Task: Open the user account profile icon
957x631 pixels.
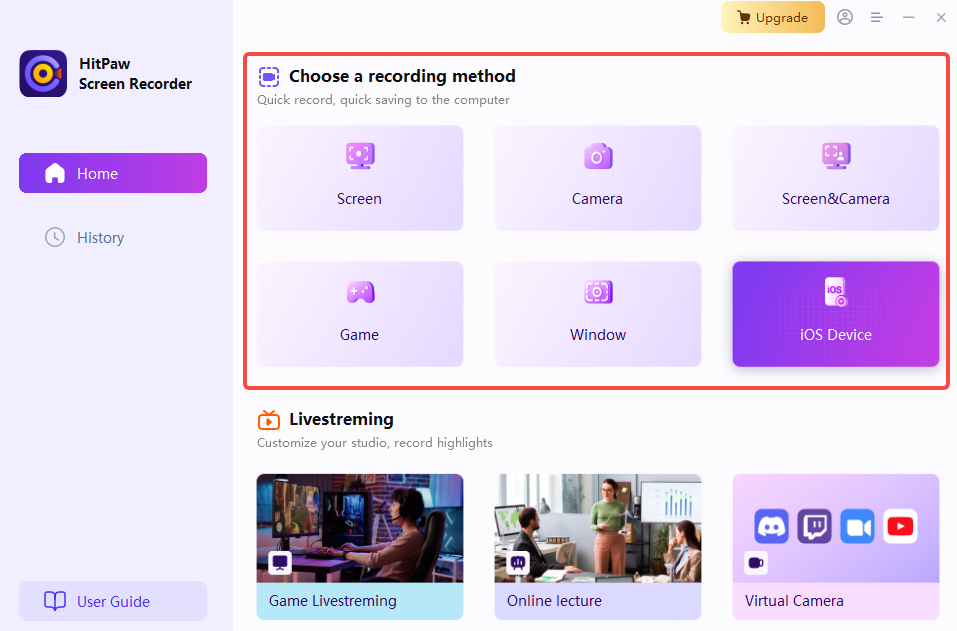Action: point(845,17)
